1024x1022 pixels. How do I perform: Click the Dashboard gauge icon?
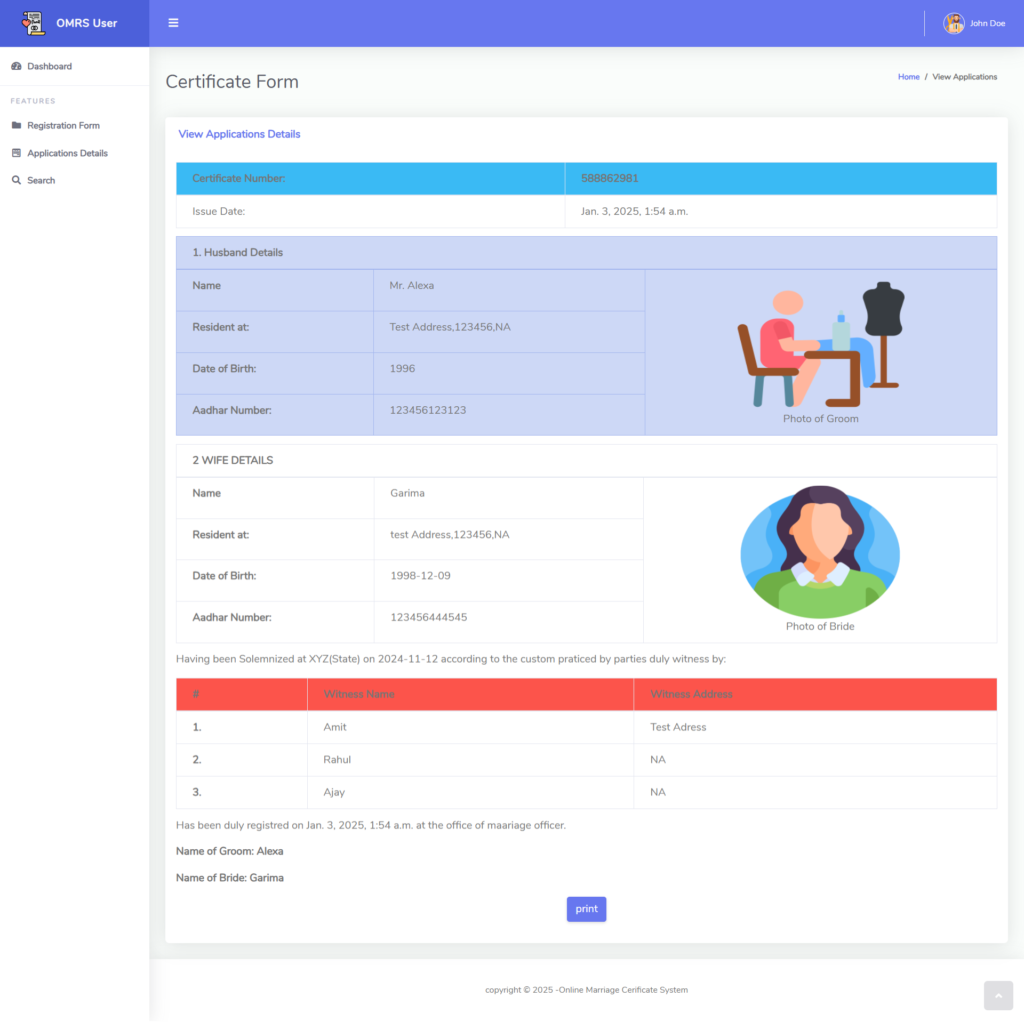point(16,66)
